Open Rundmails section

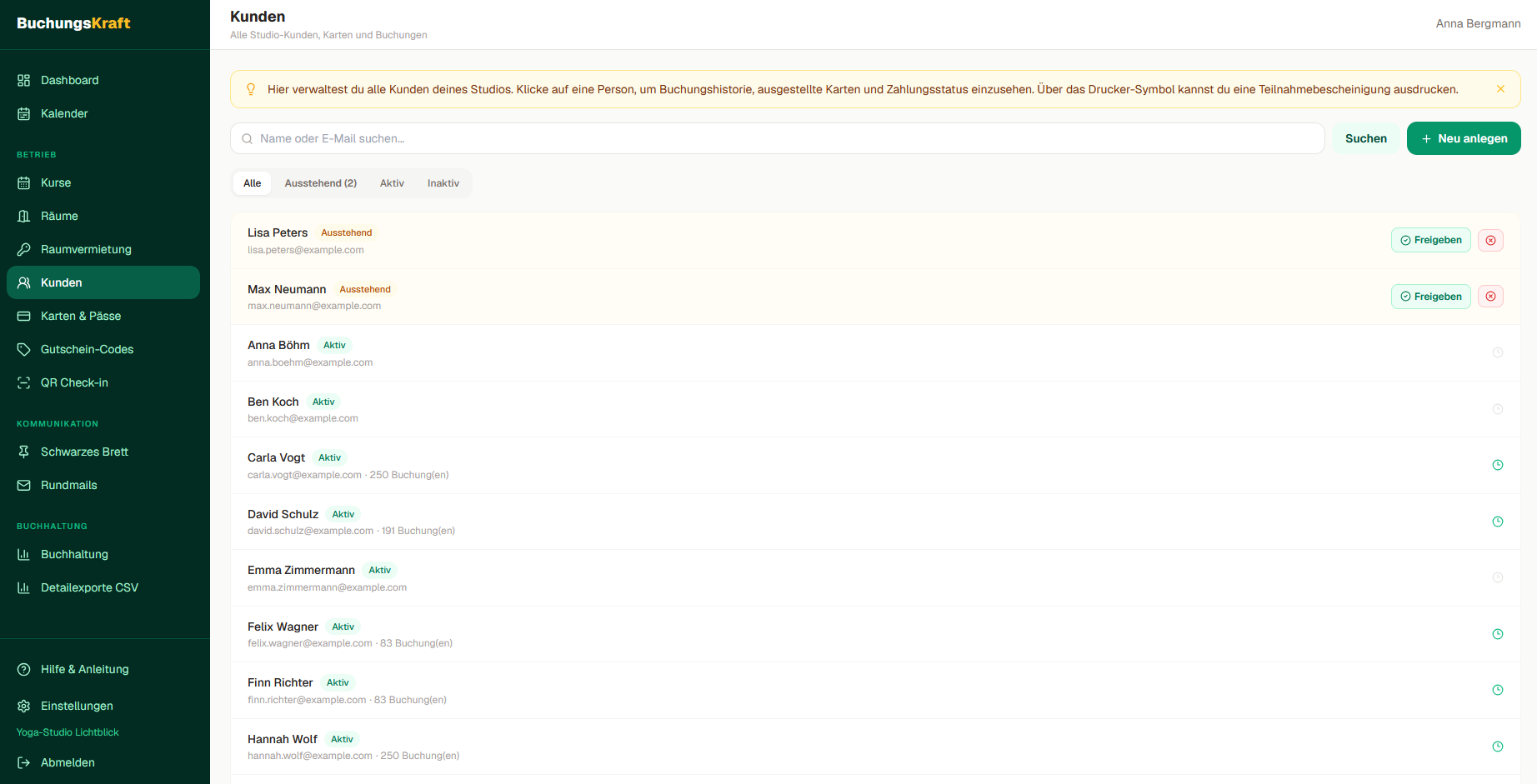[103, 485]
